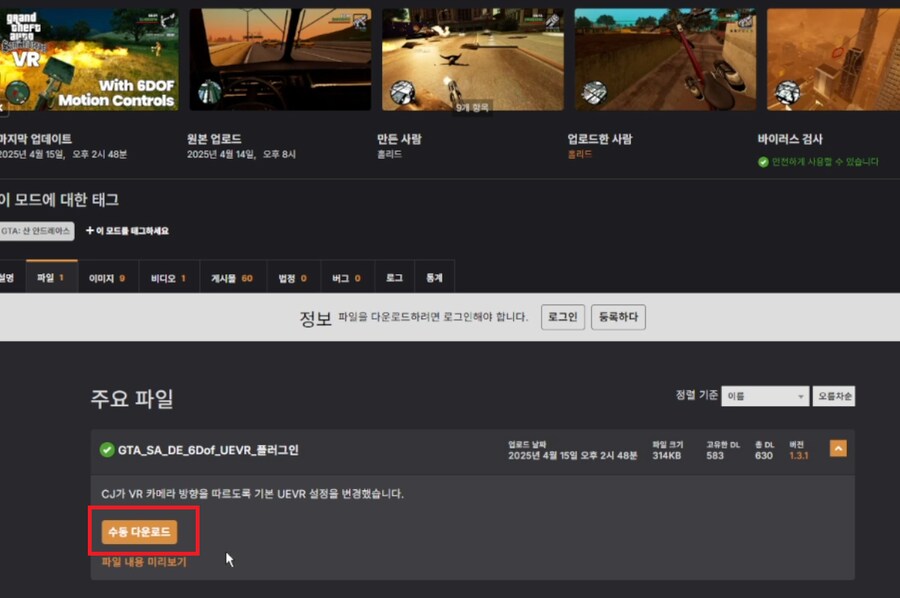Click the 로그인 button

563,317
